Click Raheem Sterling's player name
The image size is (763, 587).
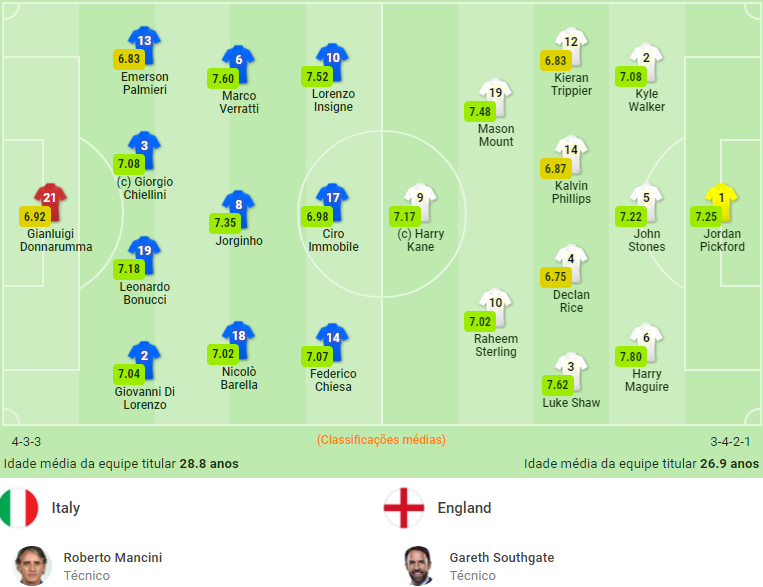(x=496, y=345)
